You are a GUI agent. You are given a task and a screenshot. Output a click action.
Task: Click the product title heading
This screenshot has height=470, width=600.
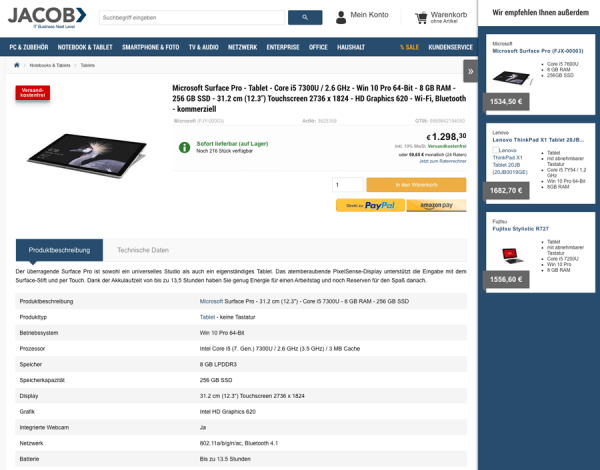(x=319, y=98)
